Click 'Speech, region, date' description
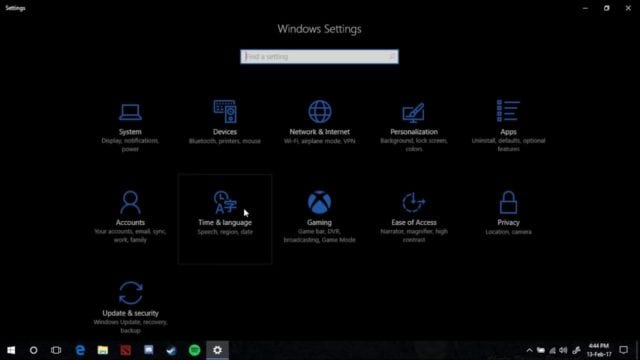The width and height of the screenshot is (640, 360). point(225,232)
